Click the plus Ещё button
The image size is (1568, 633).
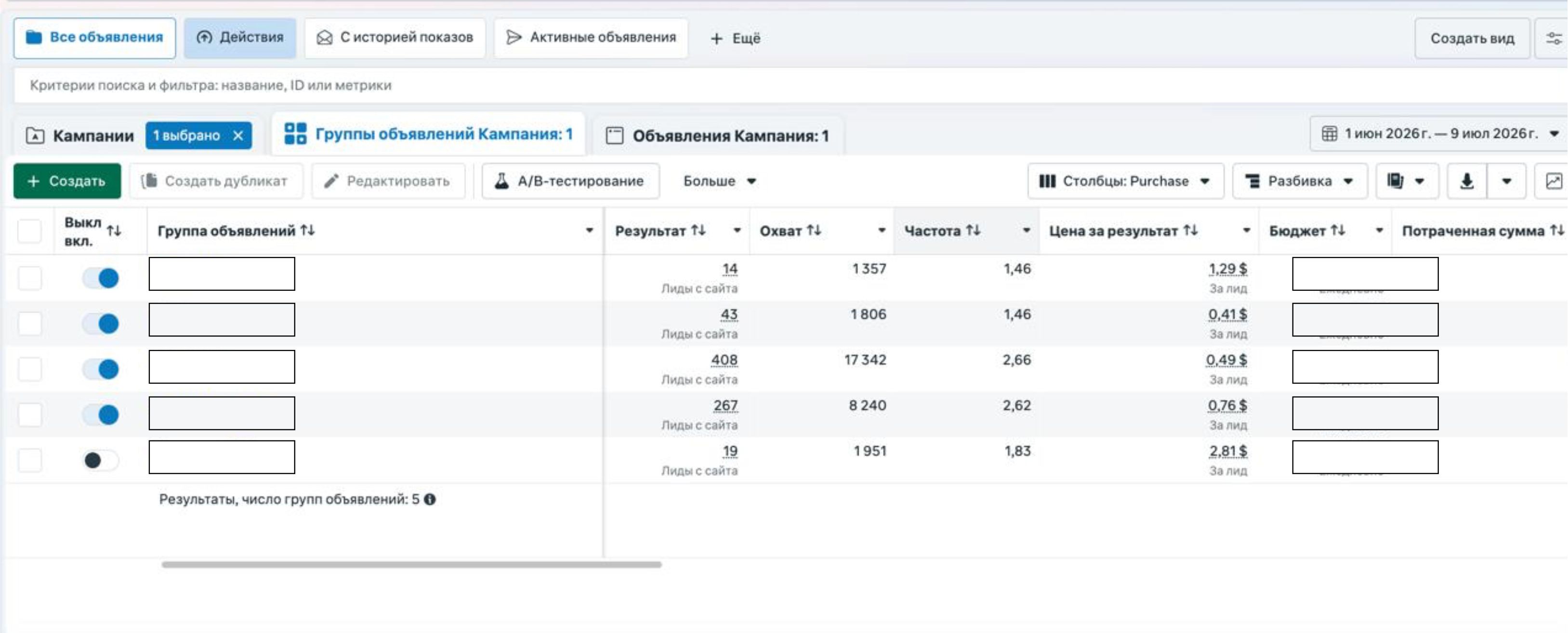click(x=735, y=39)
